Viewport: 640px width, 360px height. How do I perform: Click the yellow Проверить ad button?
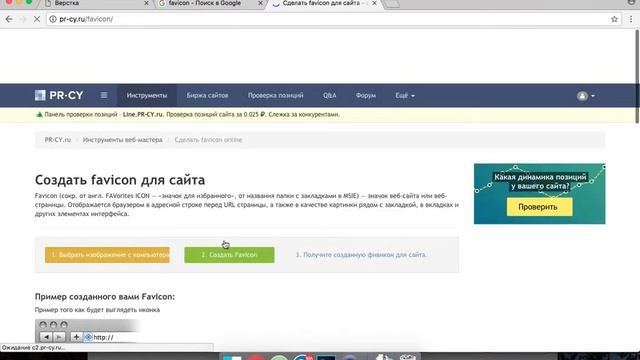540,207
